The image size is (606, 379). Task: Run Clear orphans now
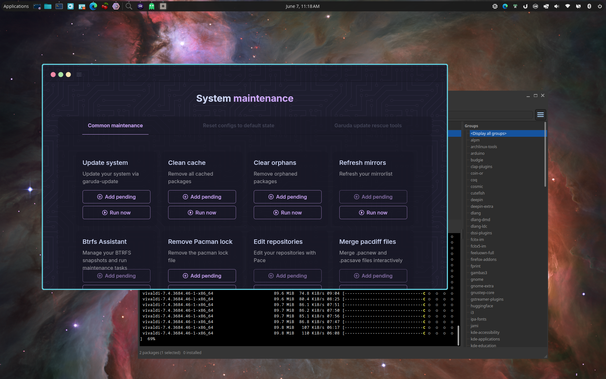(288, 212)
